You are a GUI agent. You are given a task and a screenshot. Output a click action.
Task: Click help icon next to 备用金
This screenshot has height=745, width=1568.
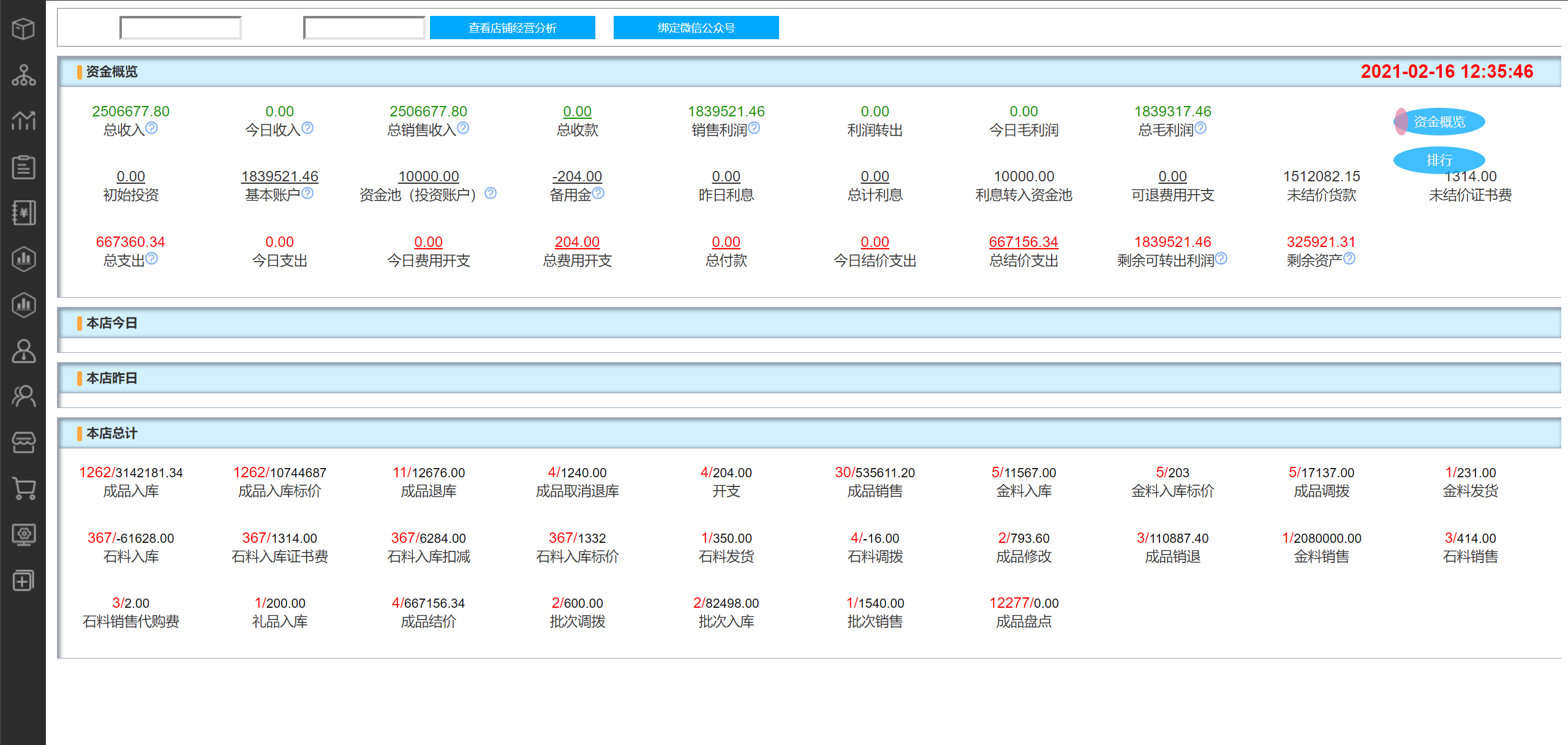coord(598,194)
